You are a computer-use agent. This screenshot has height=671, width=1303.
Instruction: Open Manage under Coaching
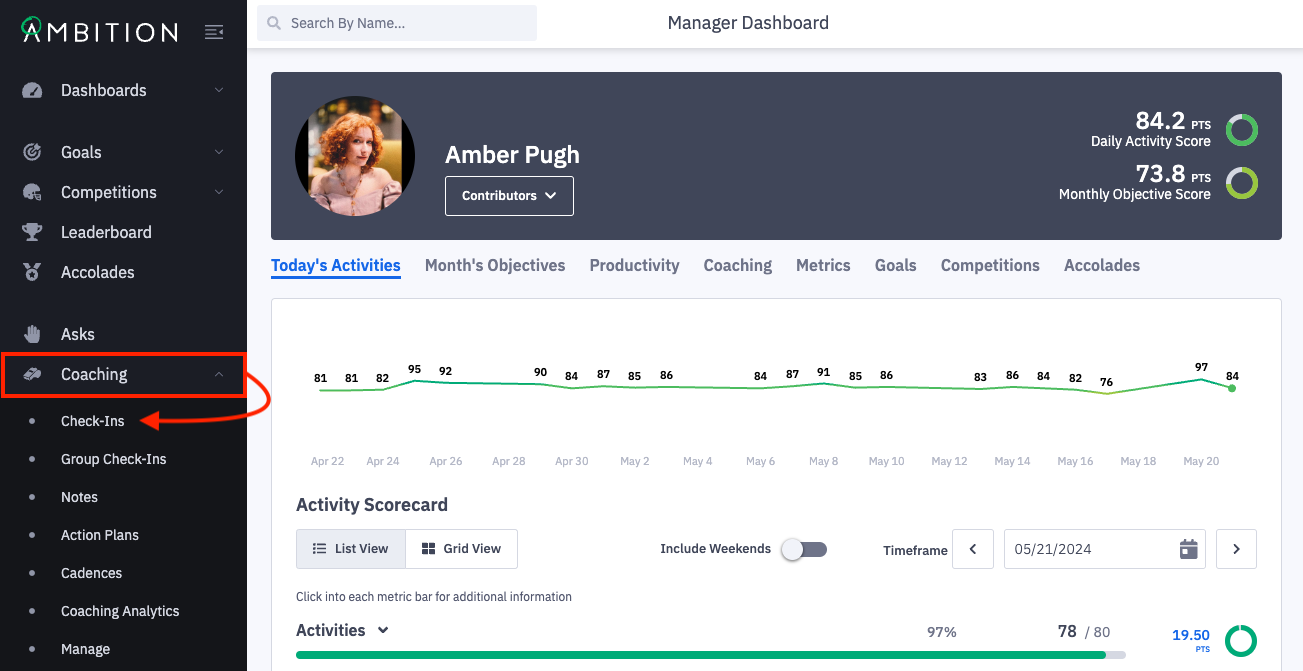(x=86, y=649)
